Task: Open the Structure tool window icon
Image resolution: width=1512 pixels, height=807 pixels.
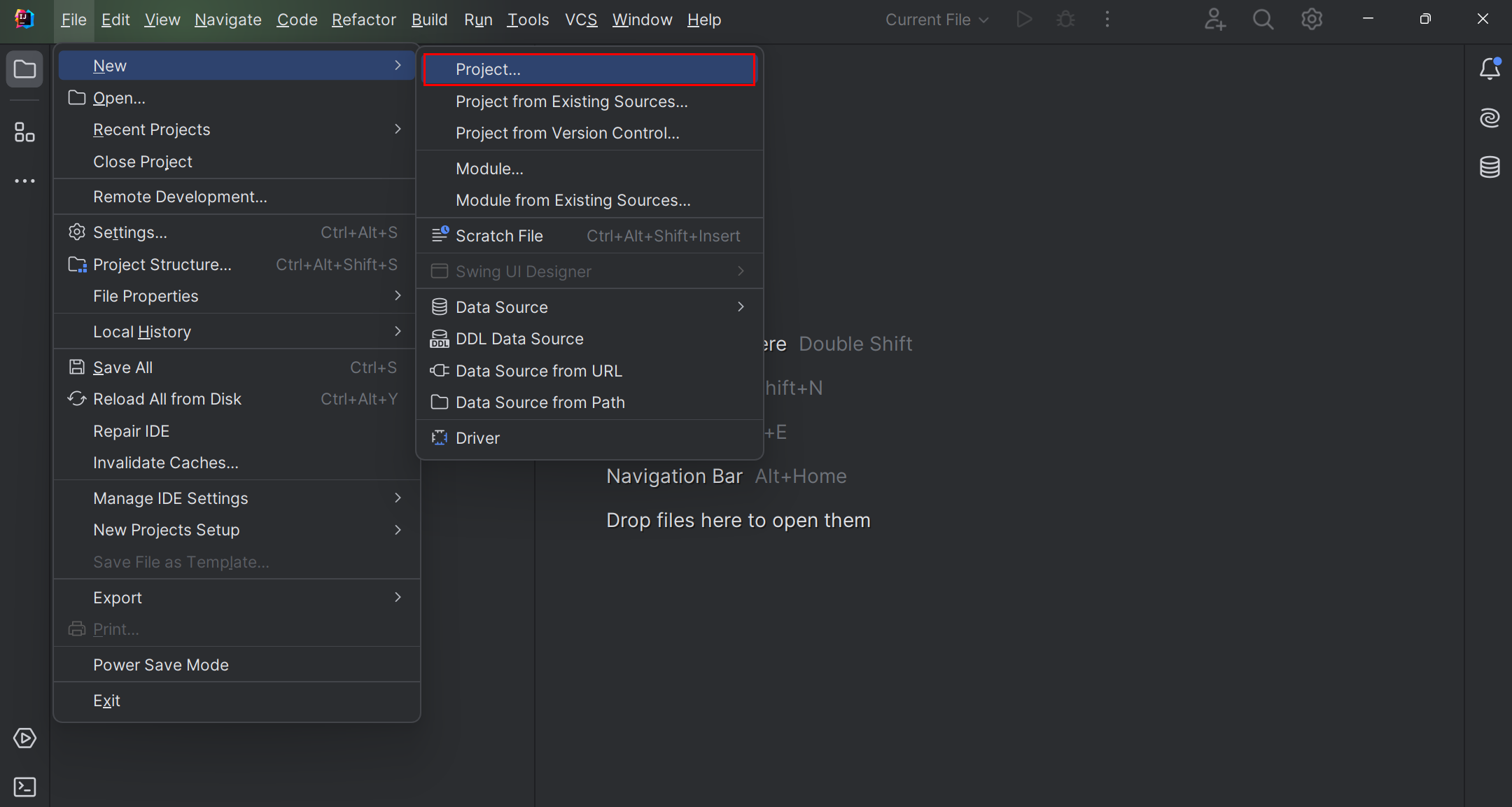Action: coord(24,132)
